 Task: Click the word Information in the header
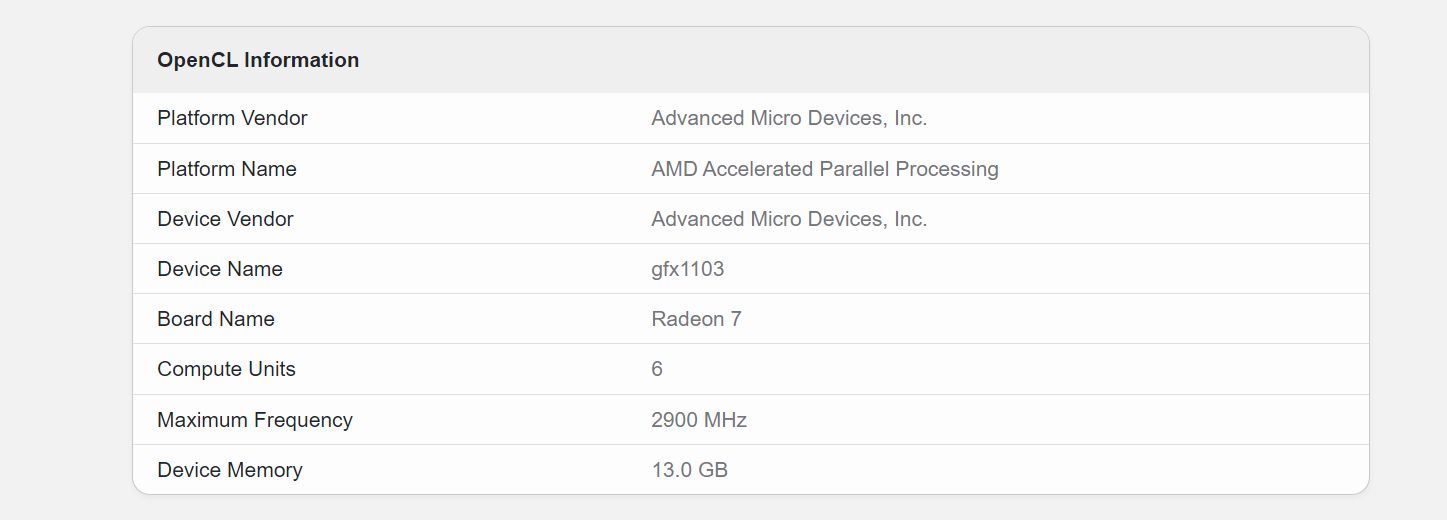pos(302,60)
